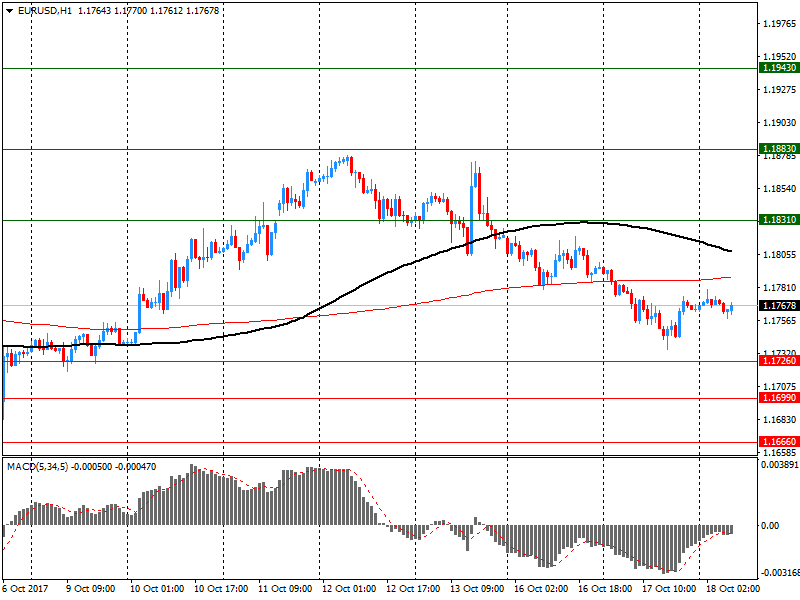Click the 12 Oct 01:00 time axis label
Image resolution: width=800 pixels, height=600 pixels.
coord(349,588)
